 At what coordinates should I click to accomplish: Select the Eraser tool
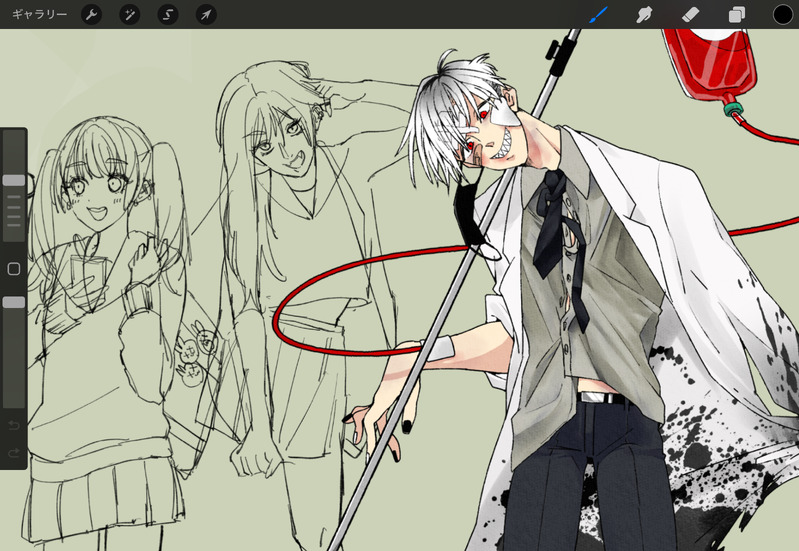(x=690, y=15)
